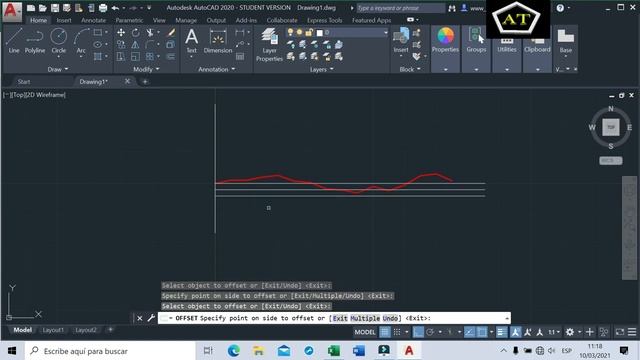Image resolution: width=640 pixels, height=360 pixels.
Task: Select the Dimension tool
Action: [218, 41]
